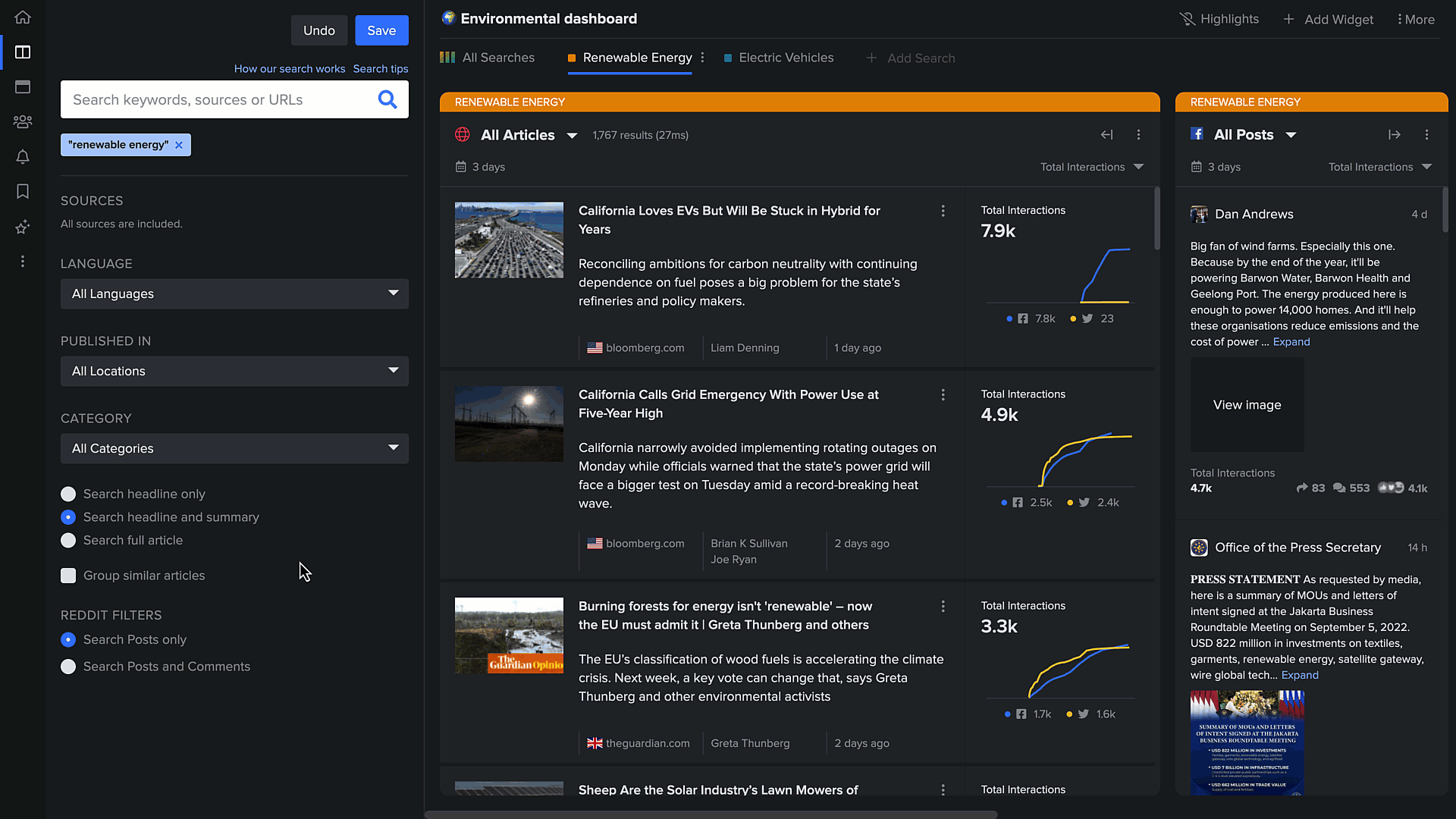1456x819 pixels.
Task: Open the people group icon in sidebar
Action: click(x=23, y=121)
